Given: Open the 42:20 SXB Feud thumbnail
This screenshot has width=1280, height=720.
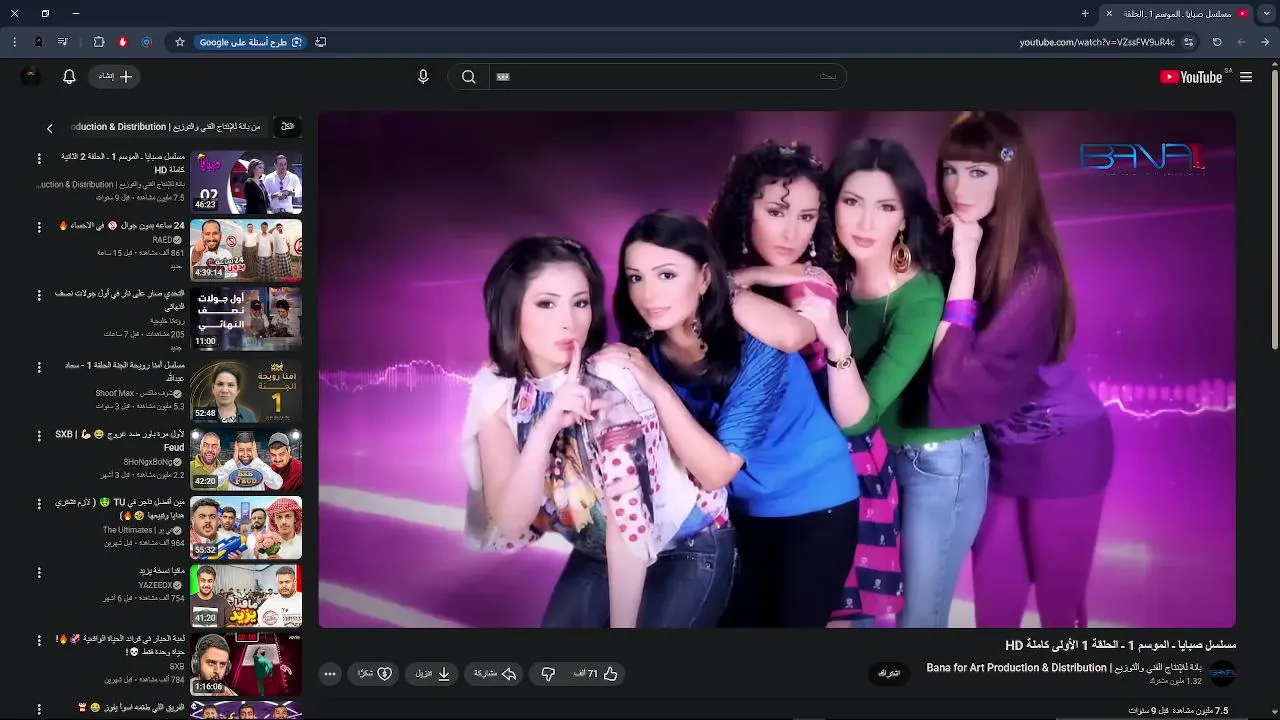Looking at the screenshot, I should tap(246, 458).
